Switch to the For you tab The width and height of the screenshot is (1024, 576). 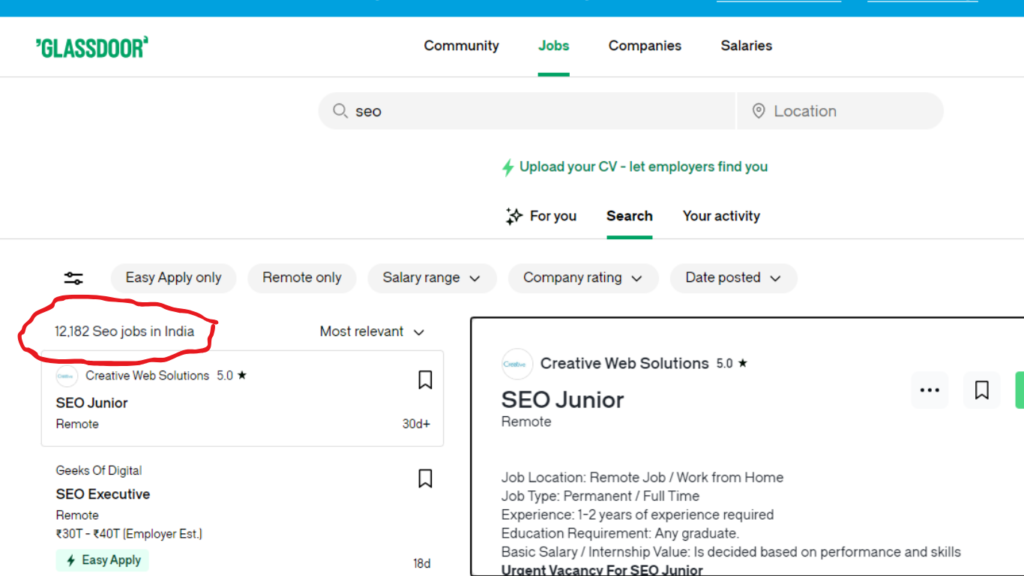coord(541,216)
